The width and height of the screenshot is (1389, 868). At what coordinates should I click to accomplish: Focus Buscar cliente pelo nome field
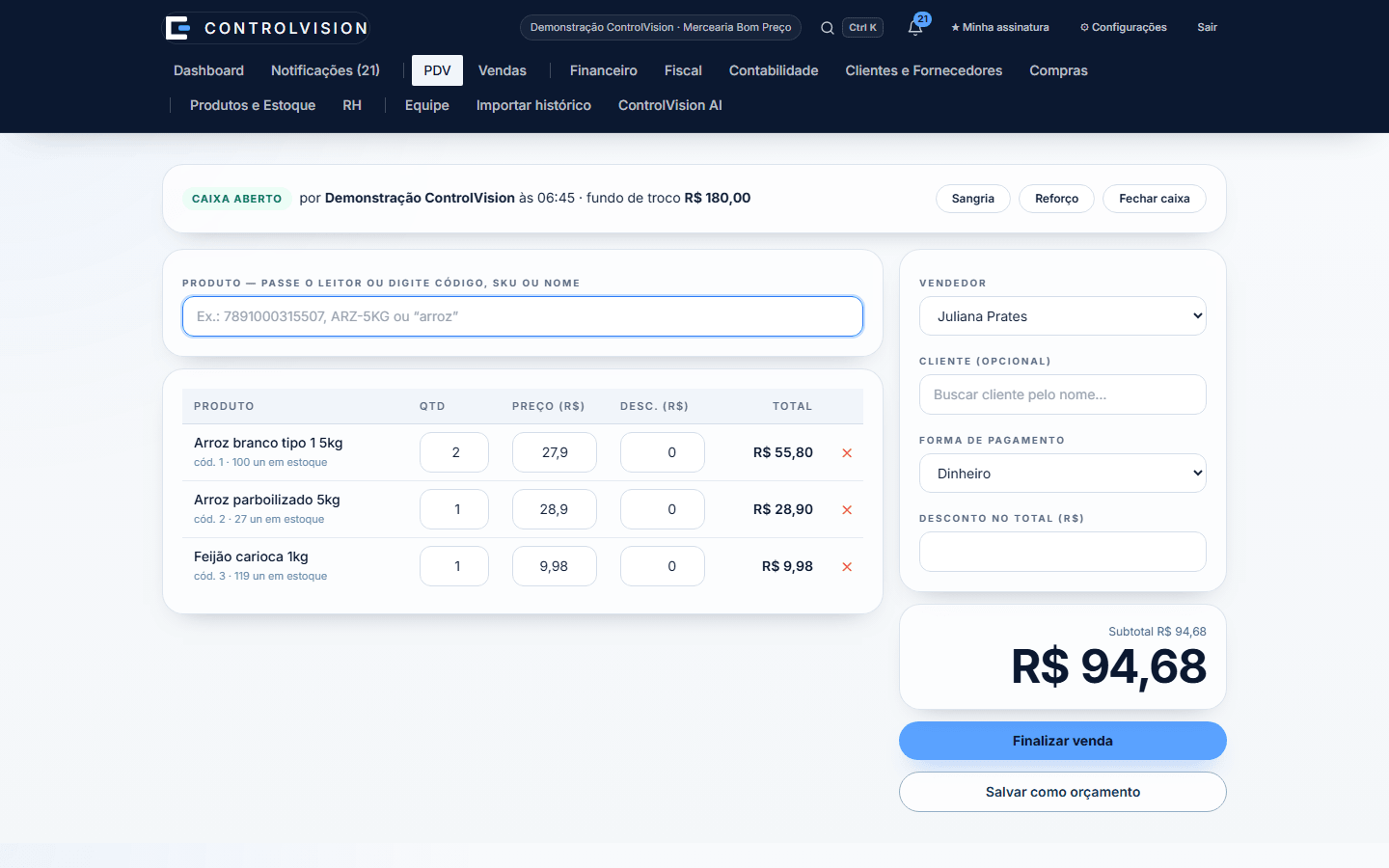[x=1063, y=394]
